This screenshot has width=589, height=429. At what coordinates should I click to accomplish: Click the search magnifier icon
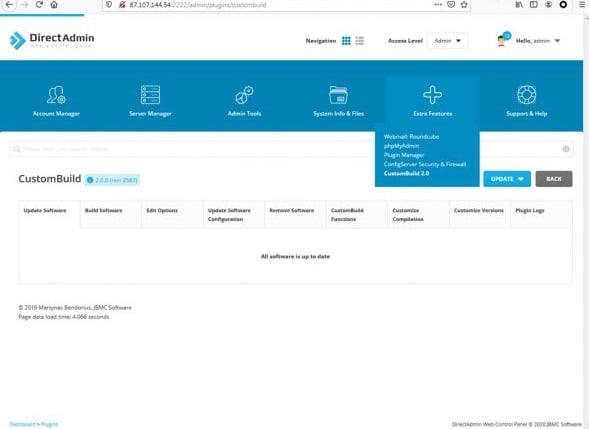tap(17, 149)
